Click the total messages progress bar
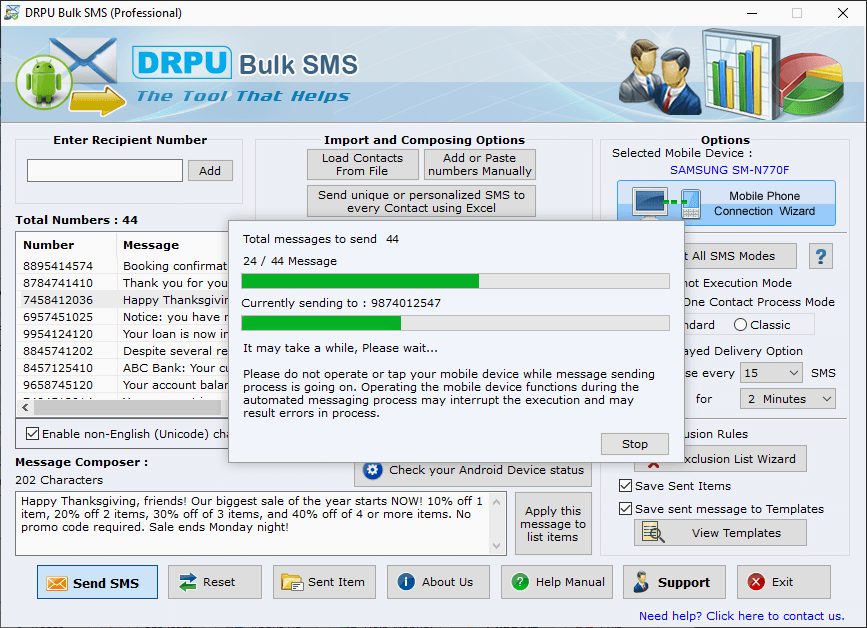The image size is (867, 628). point(456,281)
